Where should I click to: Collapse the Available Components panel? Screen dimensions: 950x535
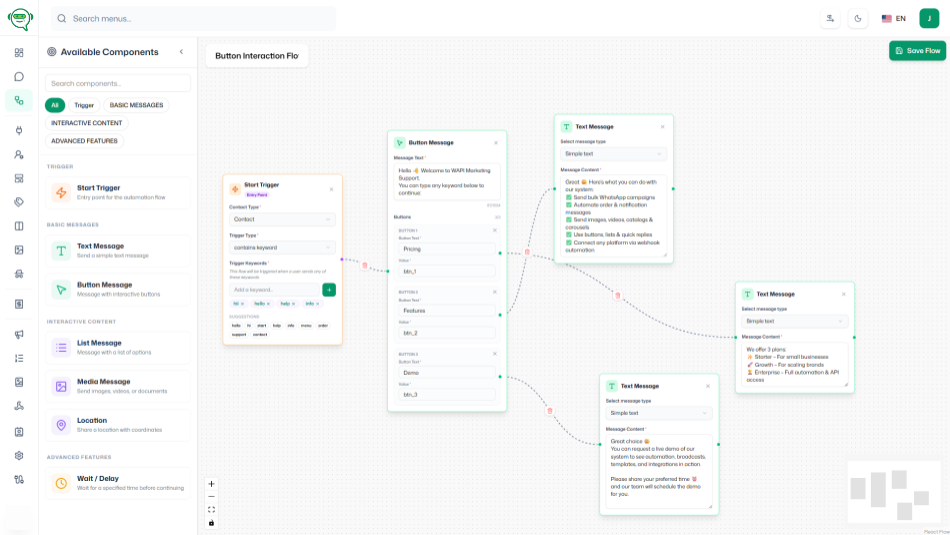(181, 52)
